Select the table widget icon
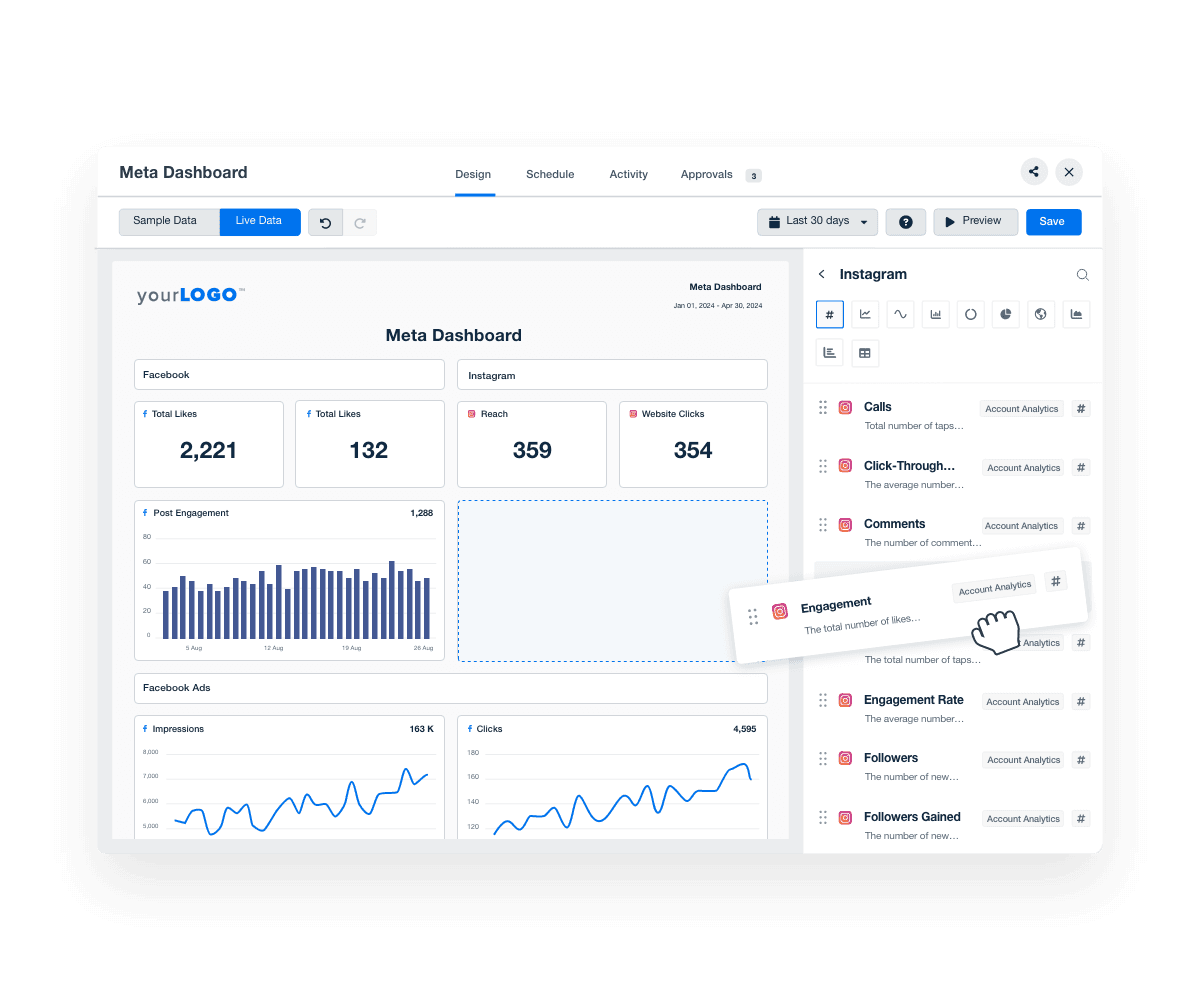The image size is (1200, 1000). [x=865, y=353]
